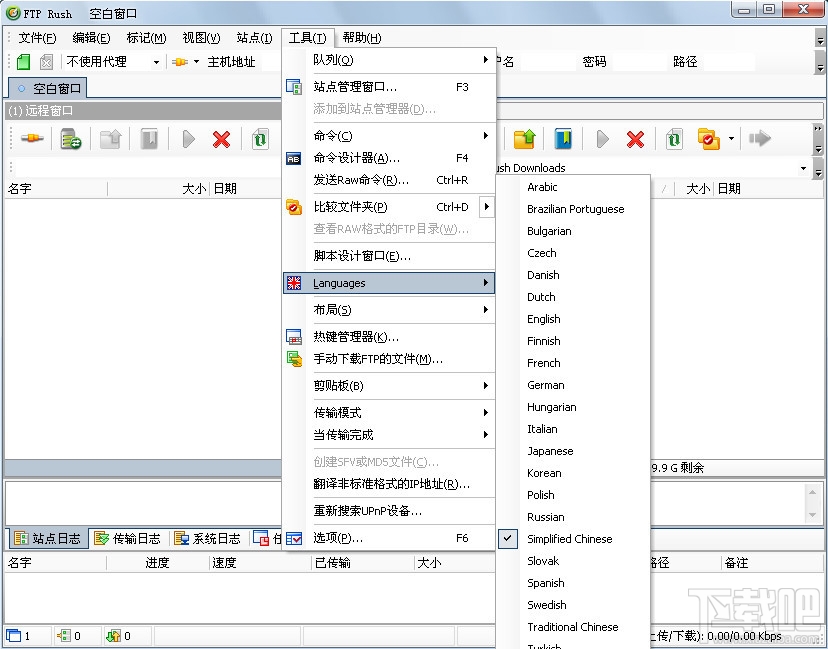The width and height of the screenshot is (828, 649).
Task: Click the window count icon in the status bar
Action: point(14,635)
